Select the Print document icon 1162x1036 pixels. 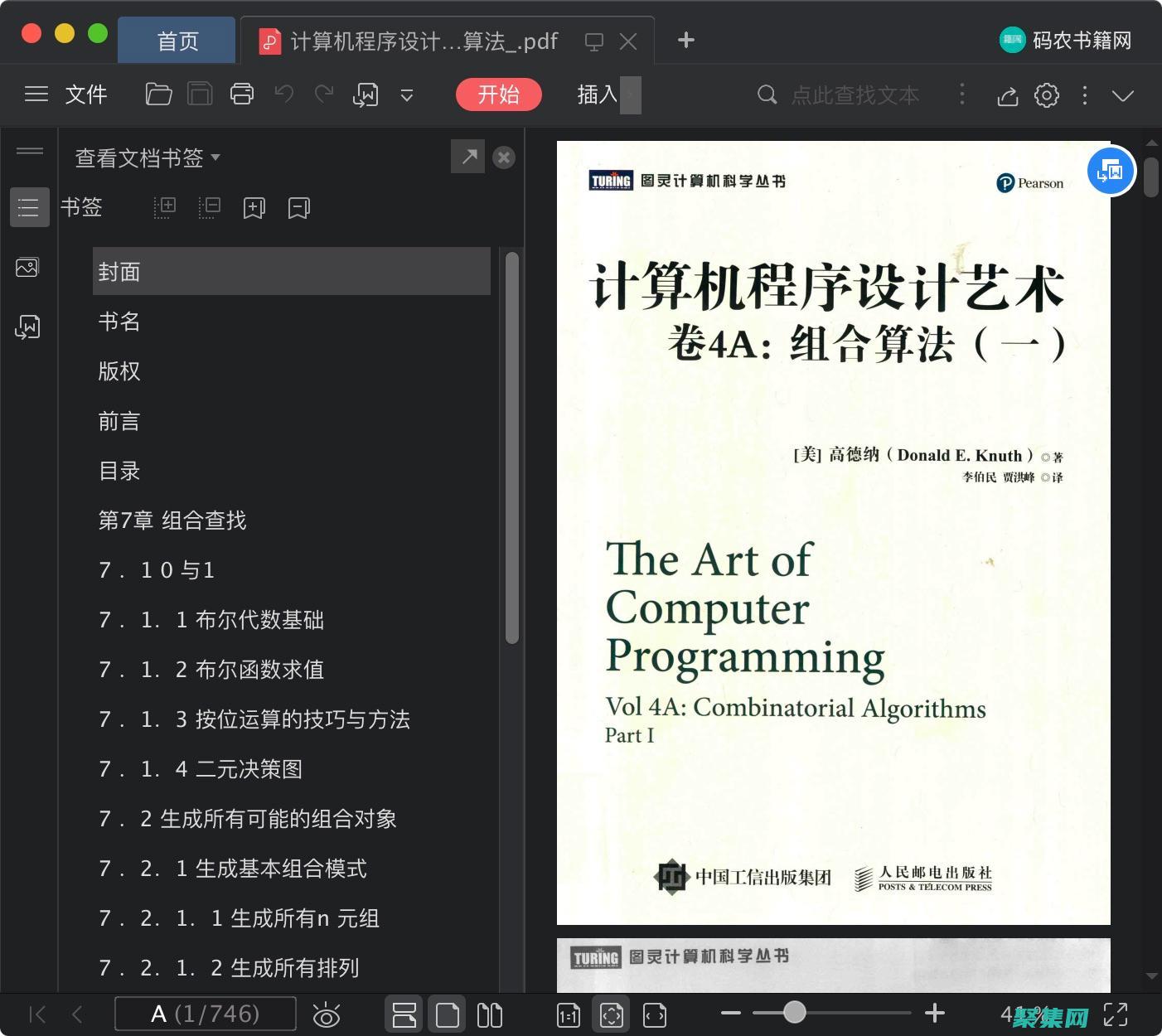coord(241,94)
